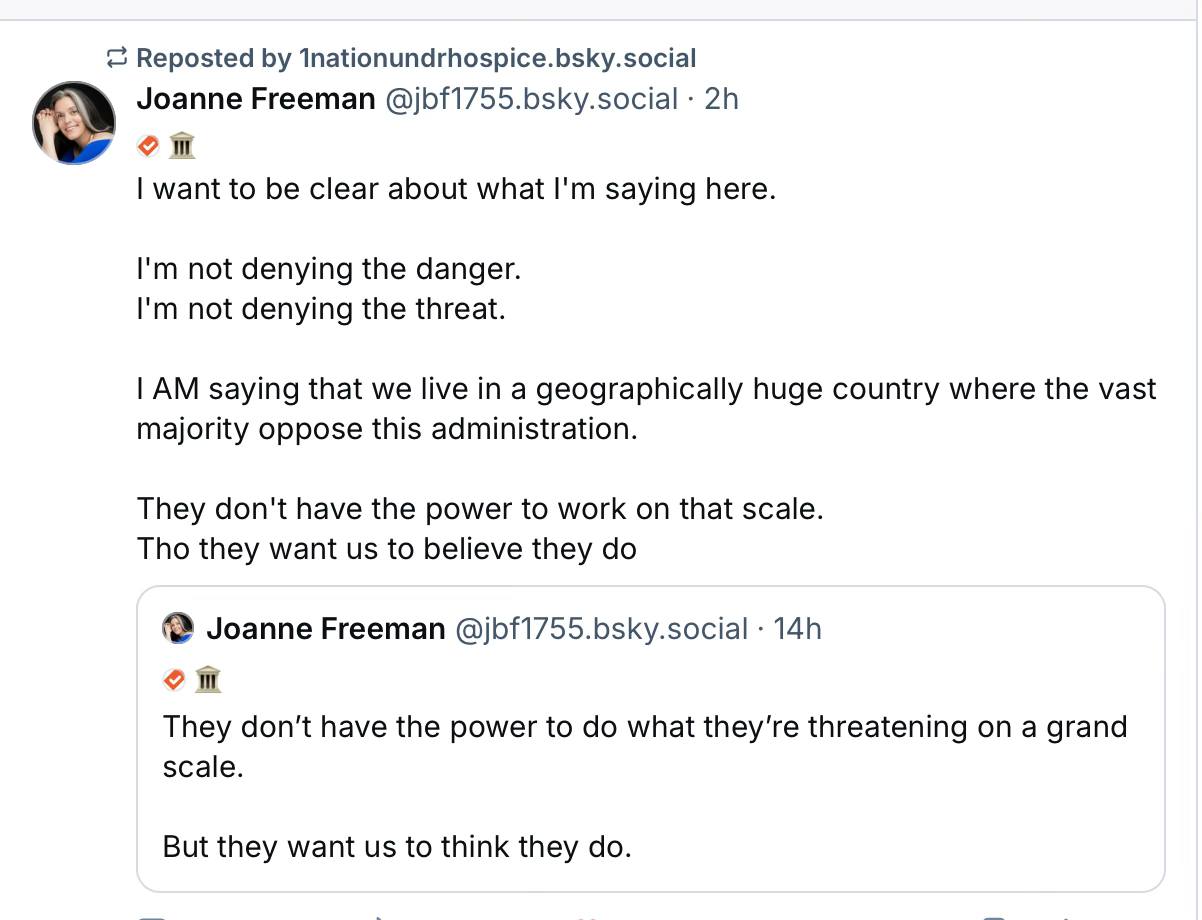
Task: Click the classical building emoji badge
Action: 181,145
